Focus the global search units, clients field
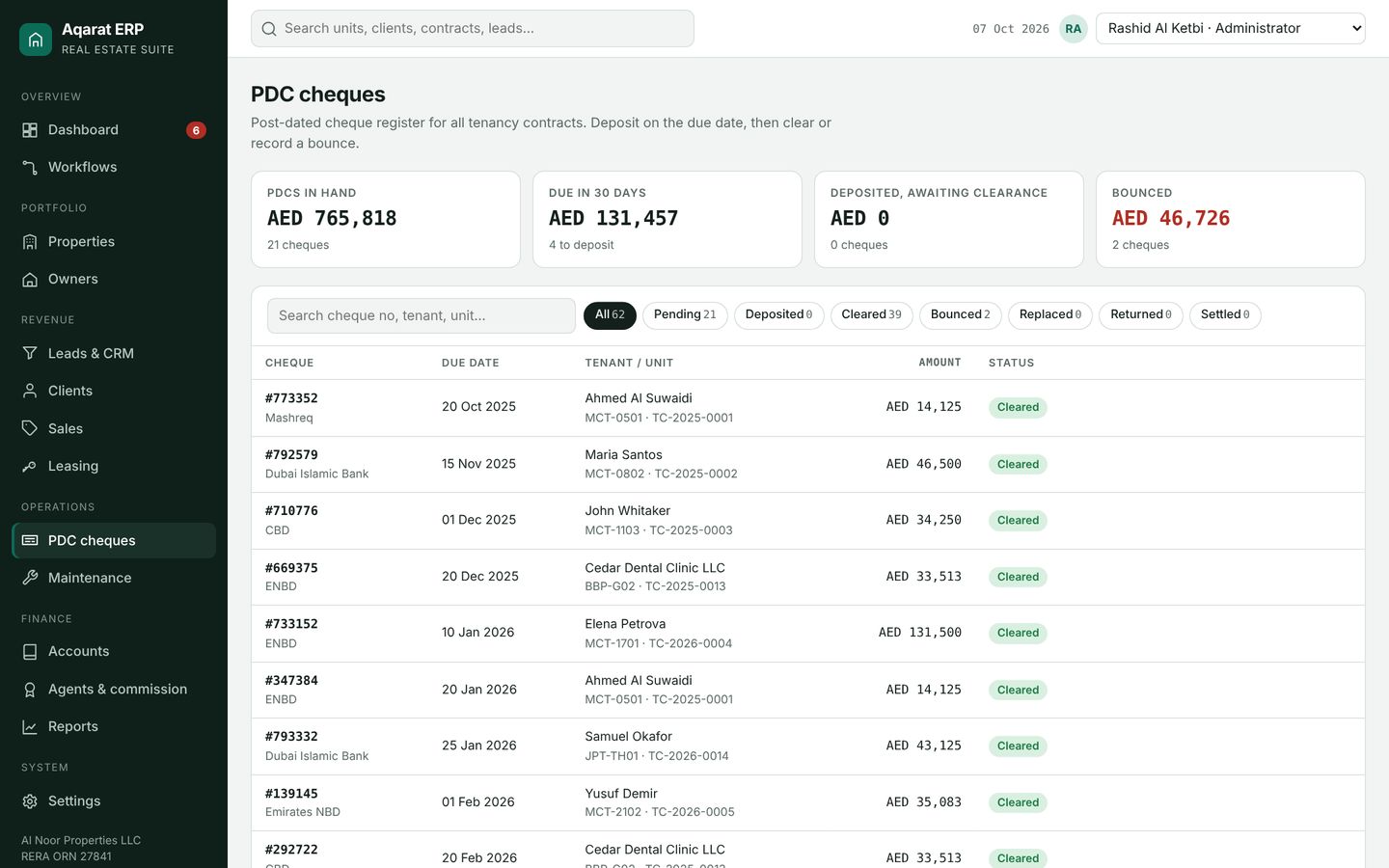 (x=473, y=29)
